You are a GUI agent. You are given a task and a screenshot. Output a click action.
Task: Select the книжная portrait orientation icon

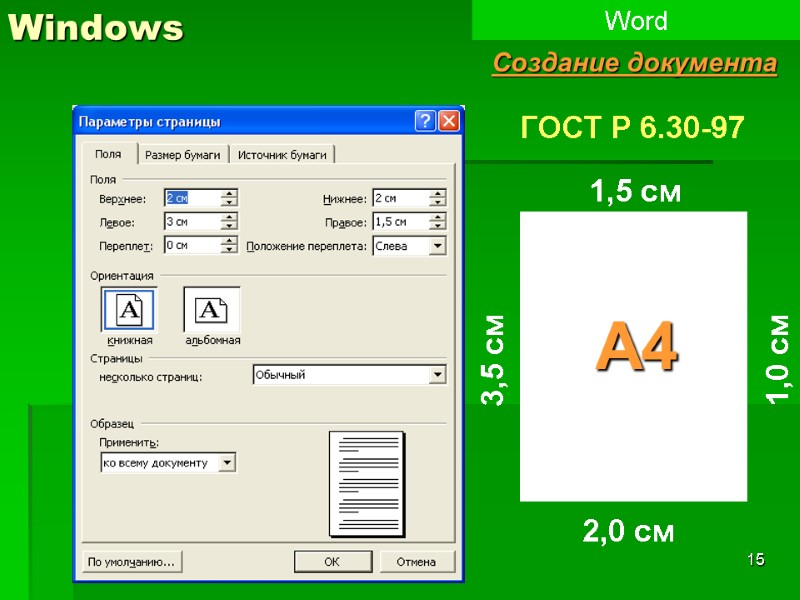(x=129, y=309)
